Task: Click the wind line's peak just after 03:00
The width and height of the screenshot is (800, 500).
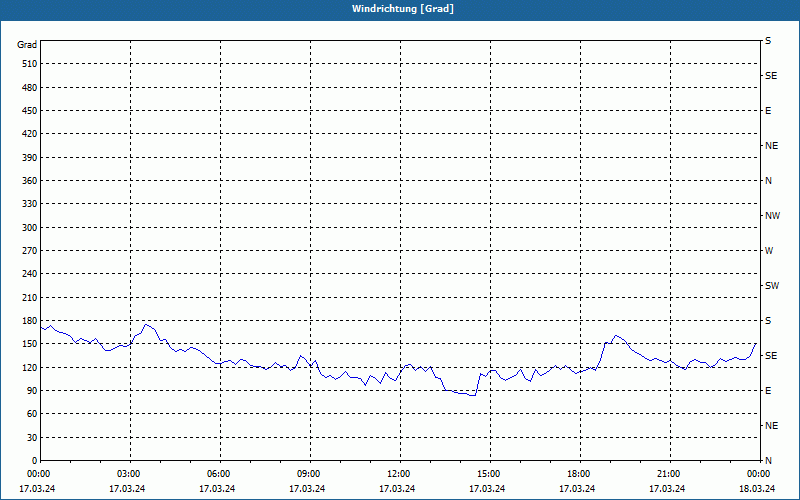Action: [x=147, y=324]
